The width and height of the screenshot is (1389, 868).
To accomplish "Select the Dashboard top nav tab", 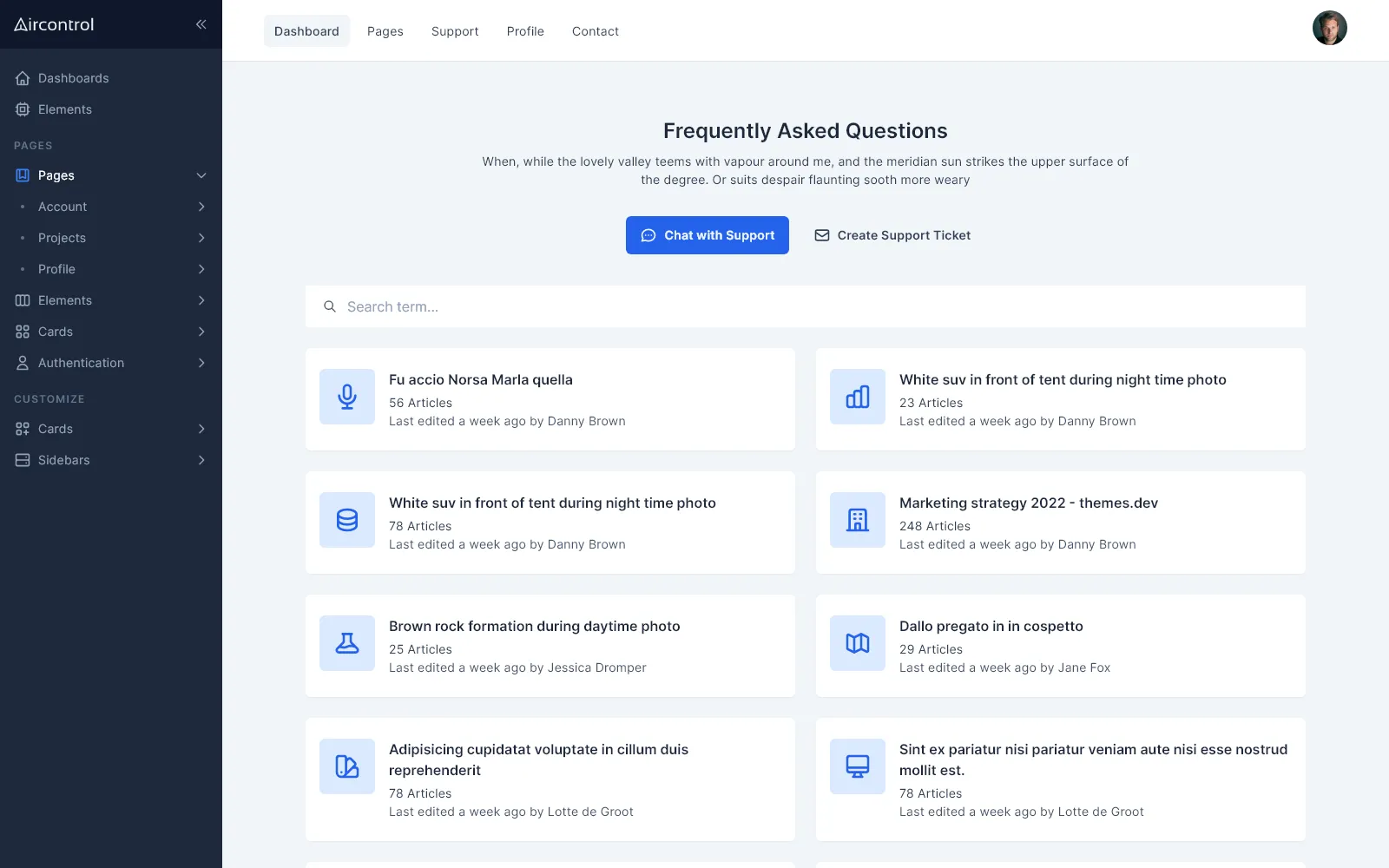I will point(306,31).
